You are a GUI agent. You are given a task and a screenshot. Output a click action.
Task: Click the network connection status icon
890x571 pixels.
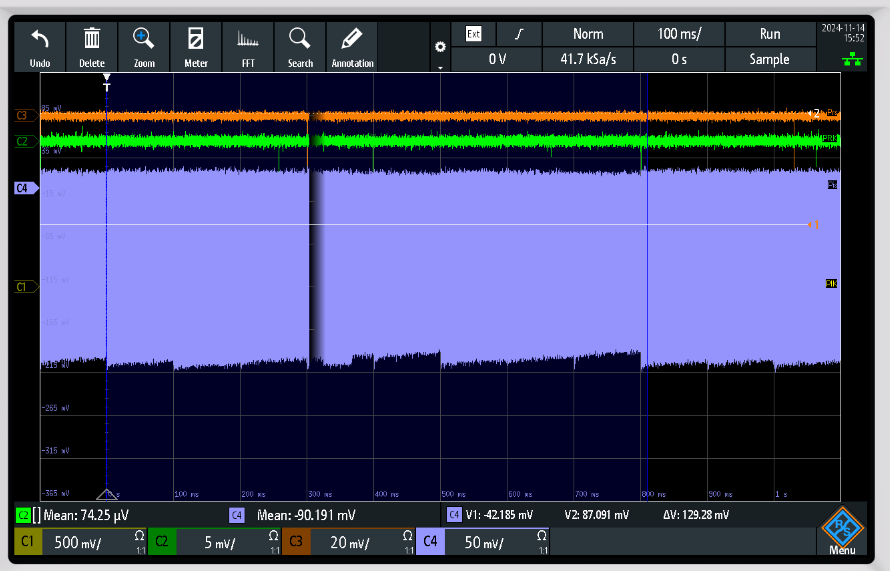click(x=853, y=60)
